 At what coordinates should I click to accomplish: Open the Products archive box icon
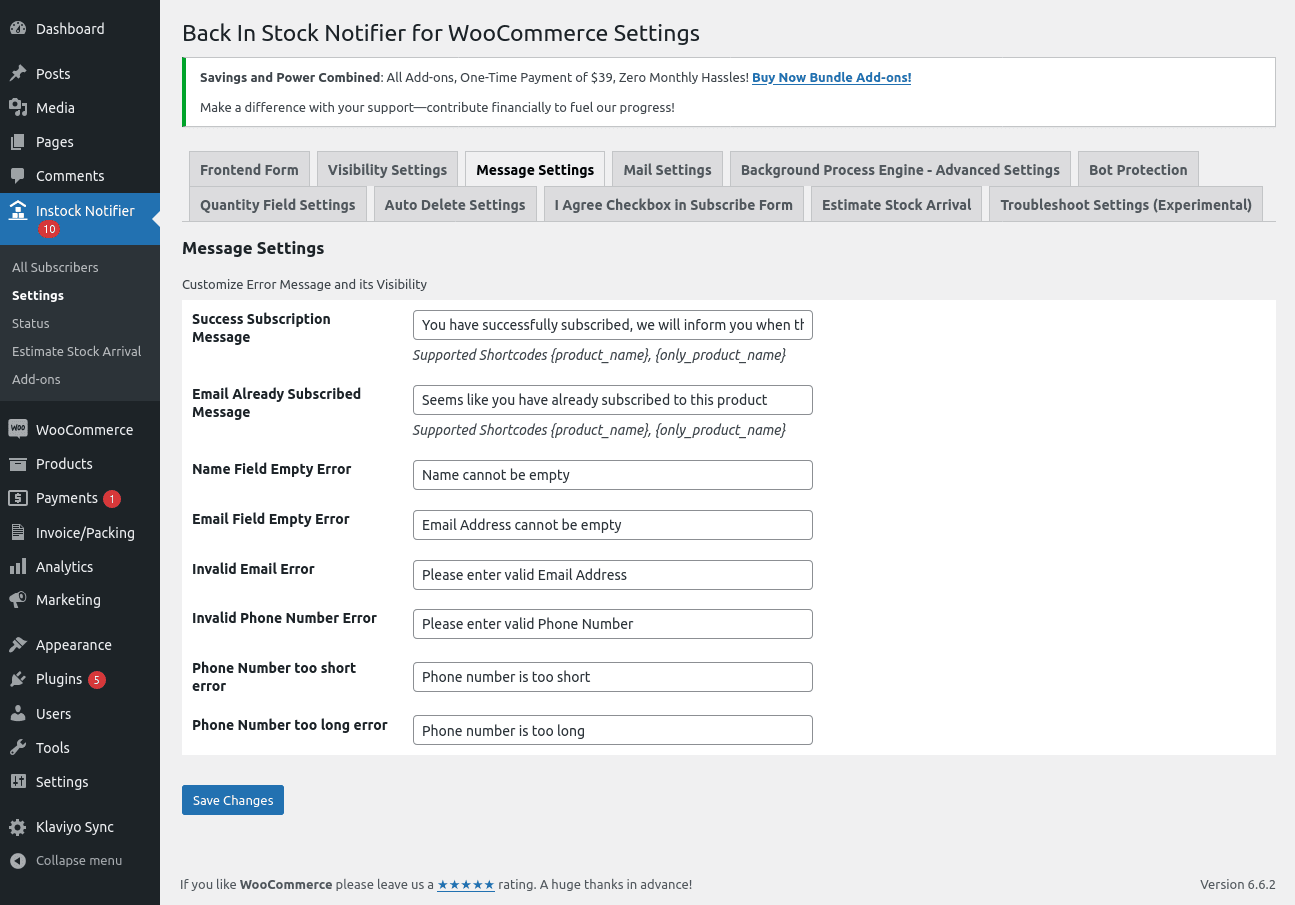coord(18,464)
